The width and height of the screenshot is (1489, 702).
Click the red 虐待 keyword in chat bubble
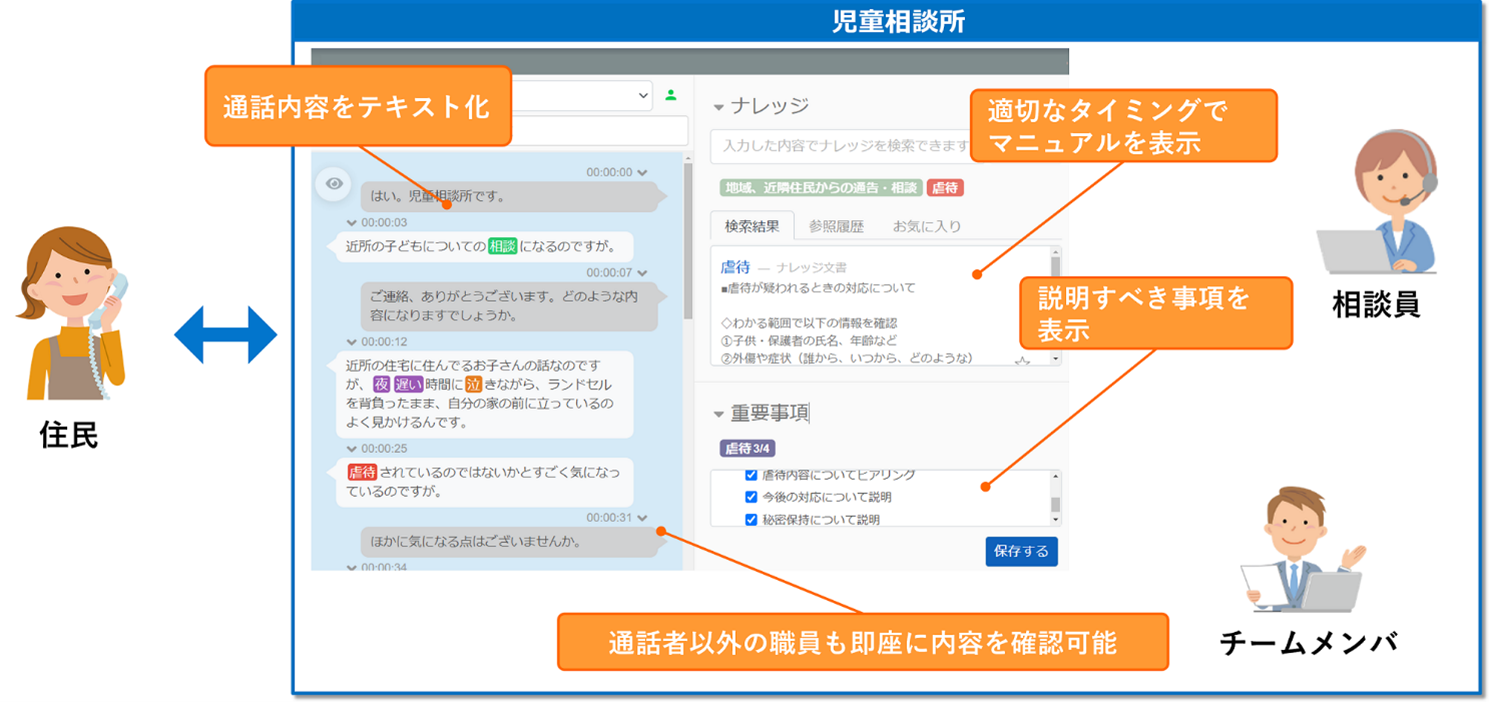coord(362,472)
